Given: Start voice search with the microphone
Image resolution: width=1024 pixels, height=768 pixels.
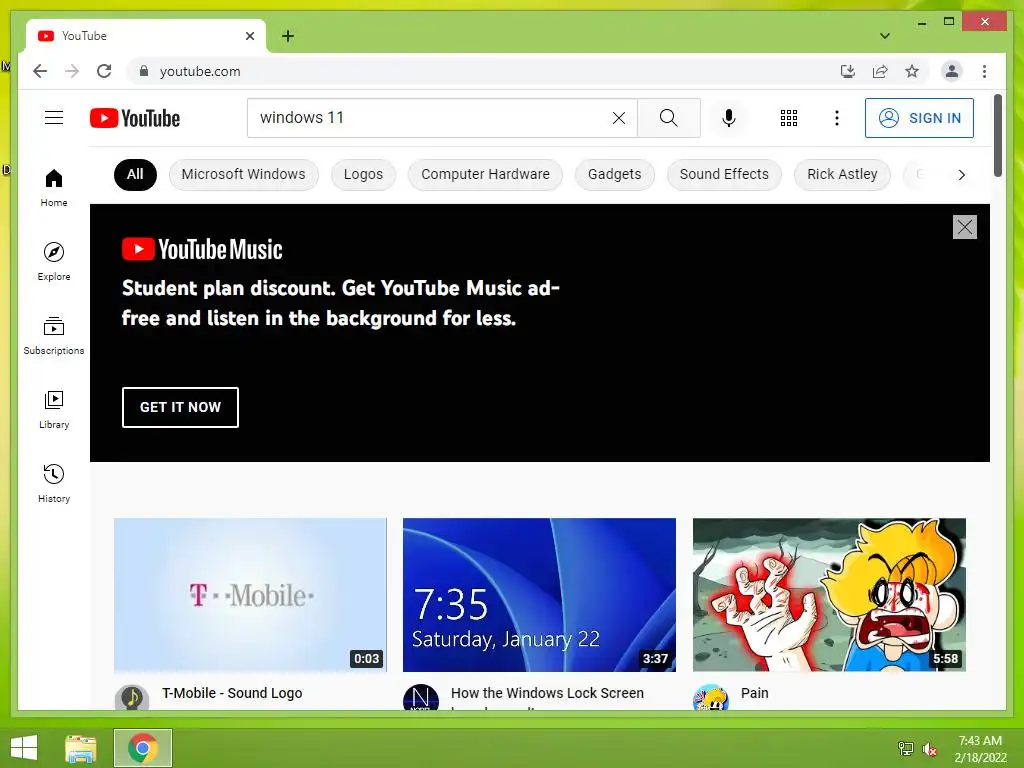Looking at the screenshot, I should tap(729, 118).
